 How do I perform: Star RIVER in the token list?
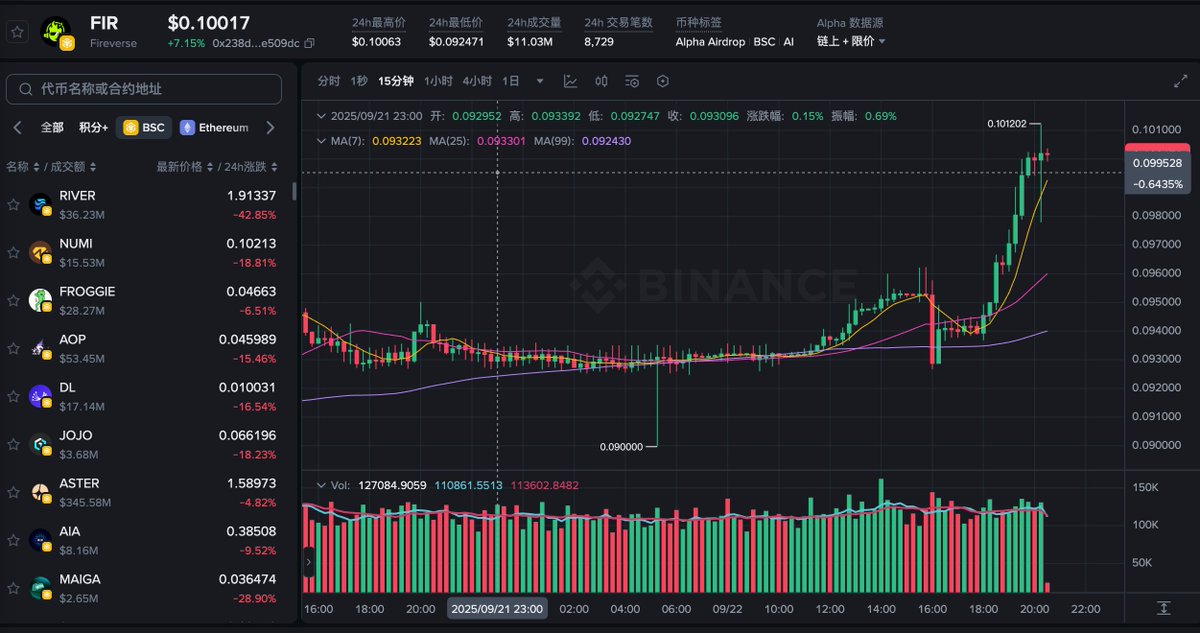click(x=13, y=204)
